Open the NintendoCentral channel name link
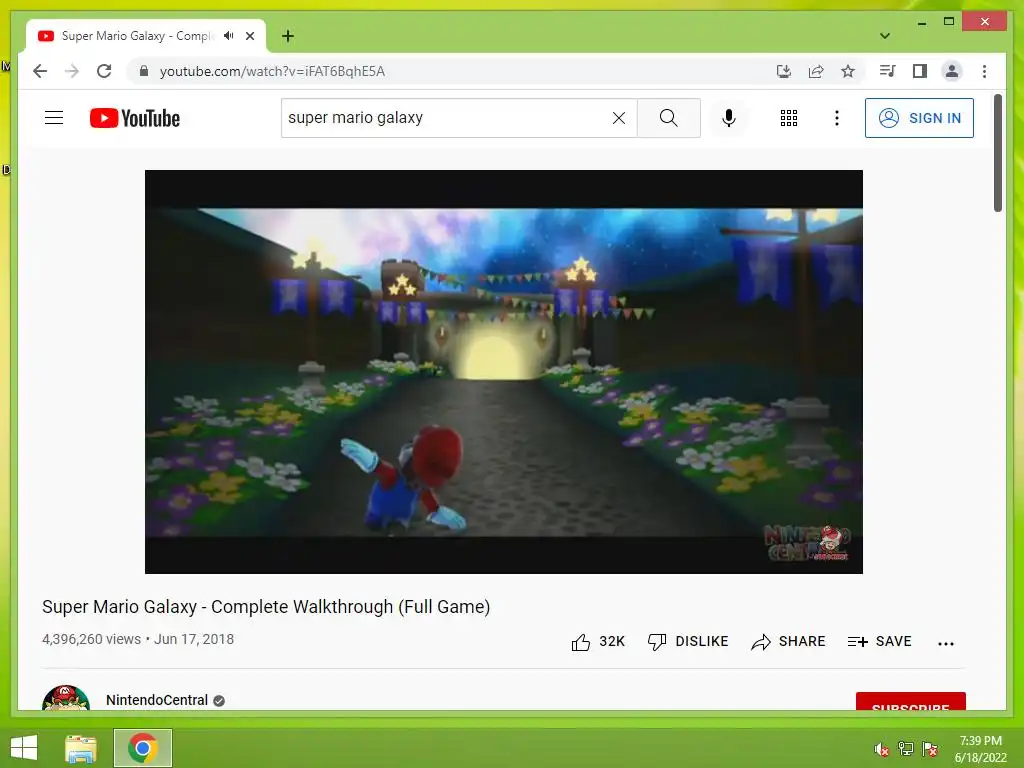The image size is (1024, 768). click(x=157, y=700)
